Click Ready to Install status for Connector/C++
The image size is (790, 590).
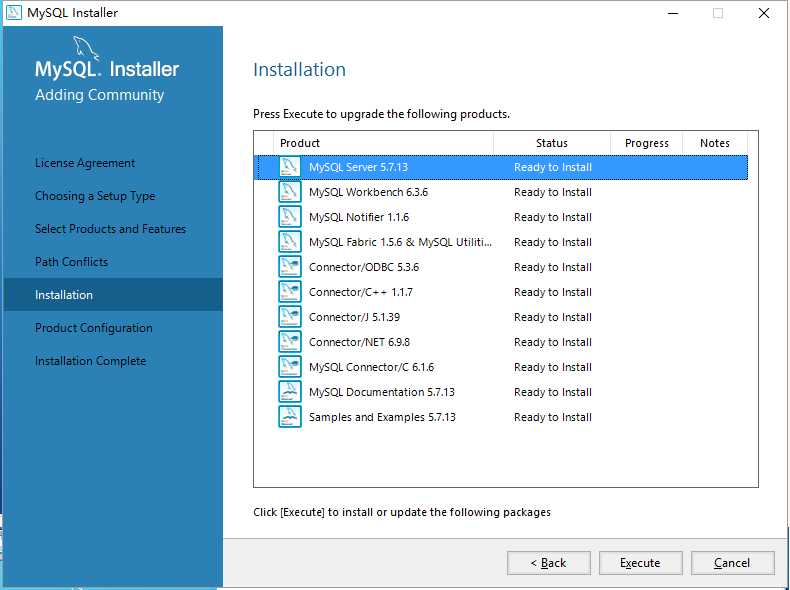pos(553,292)
